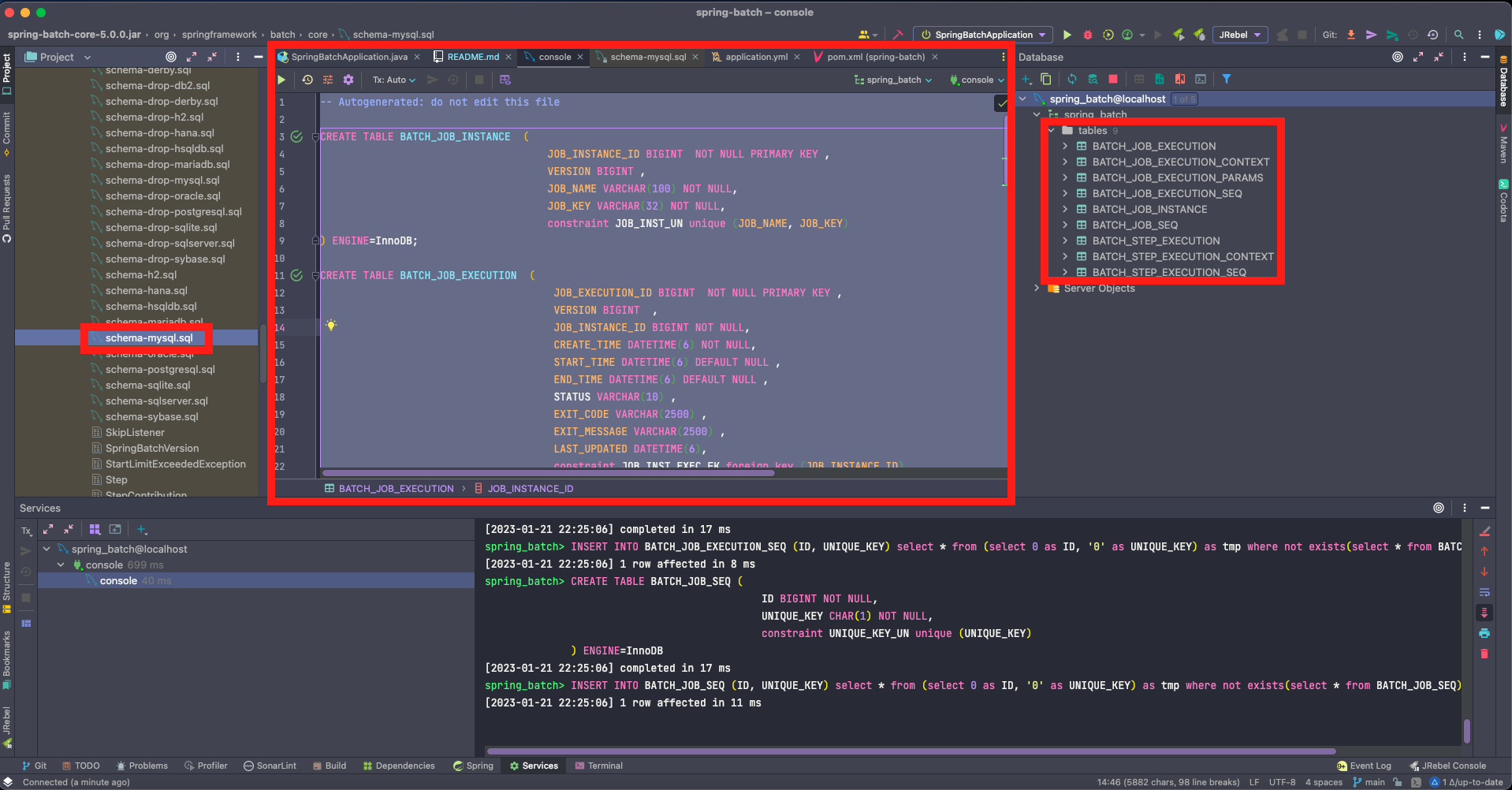Refresh the database tree
Image resolution: width=1512 pixels, height=790 pixels.
(x=1072, y=79)
